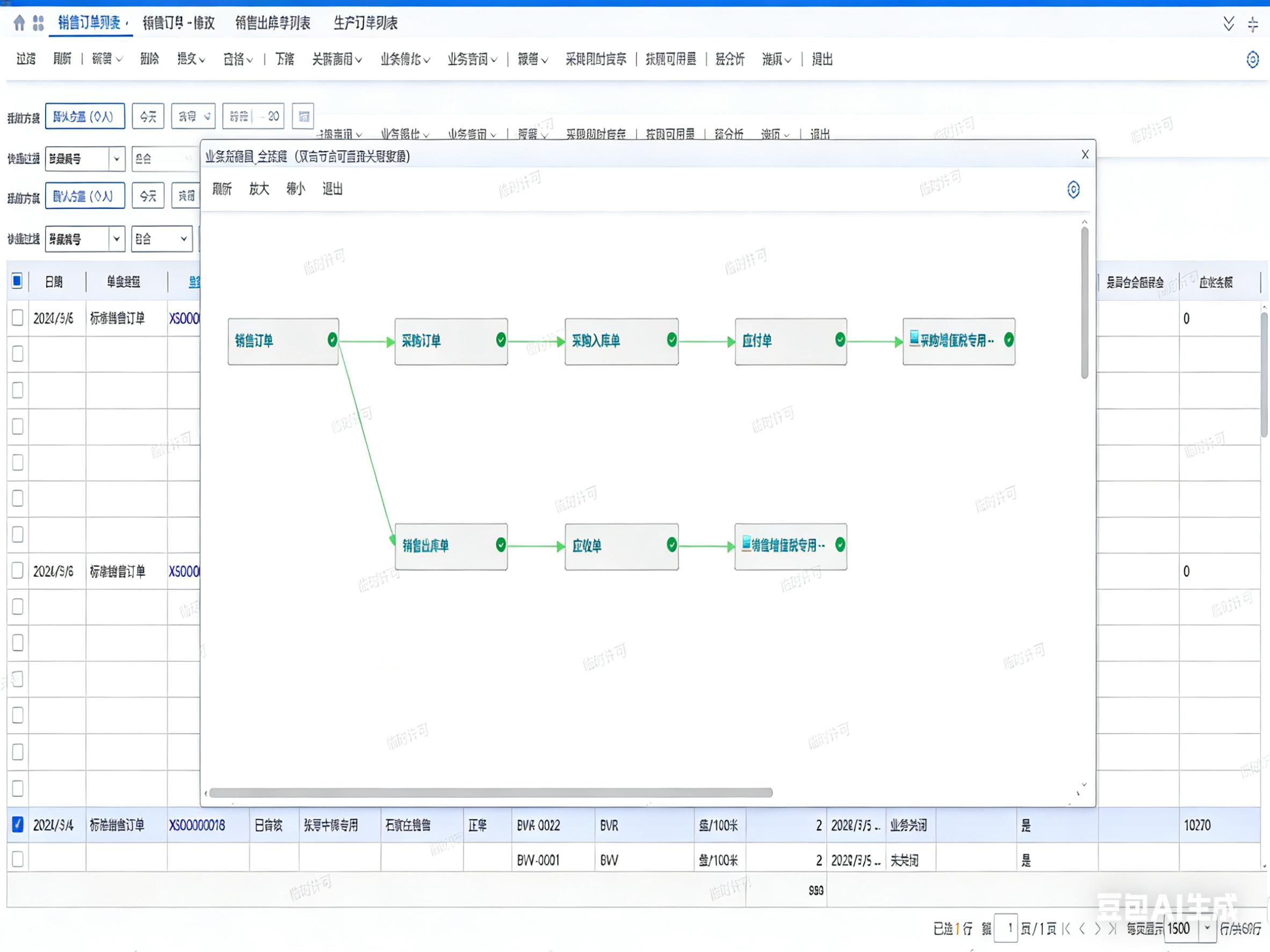Image resolution: width=1270 pixels, height=952 pixels.
Task: Click green check on 销售订单 node
Action: click(332, 340)
